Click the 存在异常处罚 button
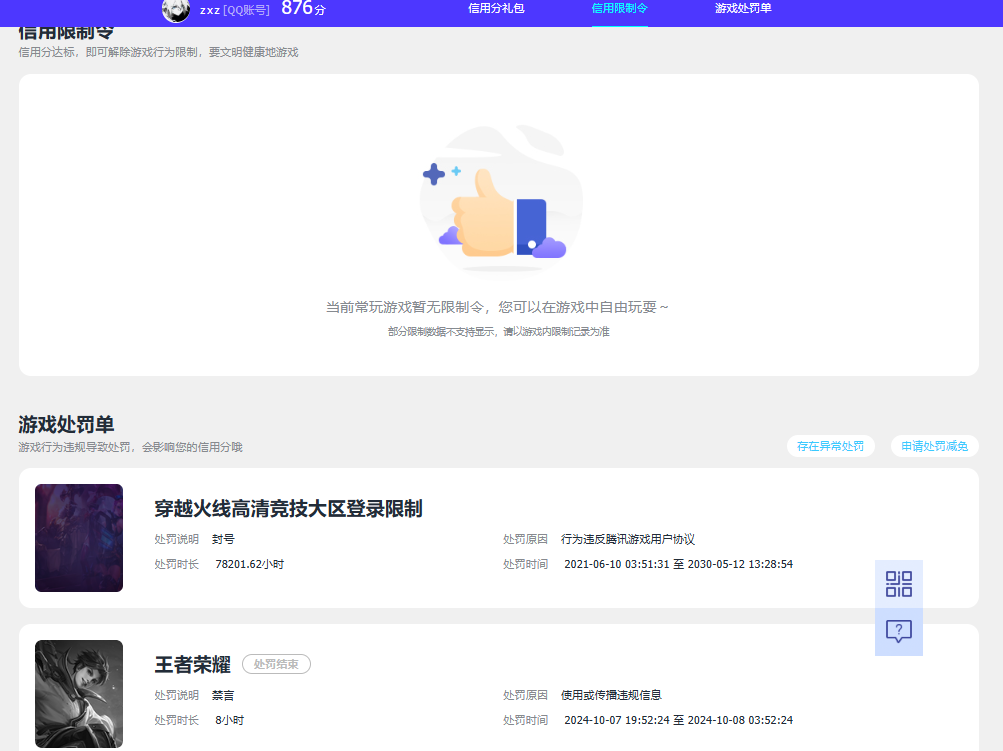1003x751 pixels. (830, 447)
